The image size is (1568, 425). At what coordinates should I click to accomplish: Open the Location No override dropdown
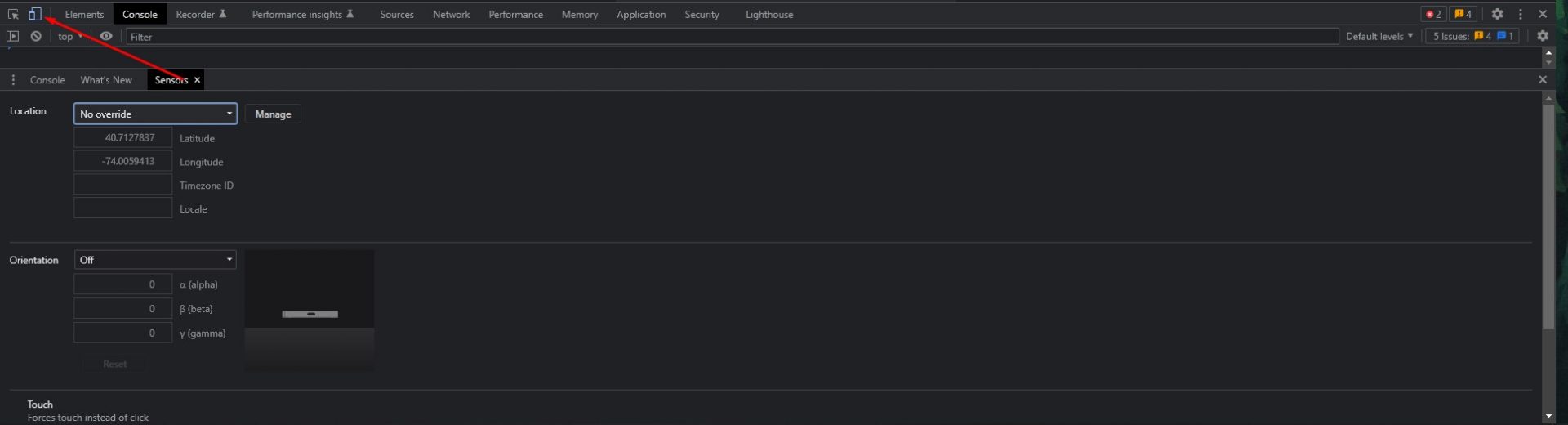(155, 114)
